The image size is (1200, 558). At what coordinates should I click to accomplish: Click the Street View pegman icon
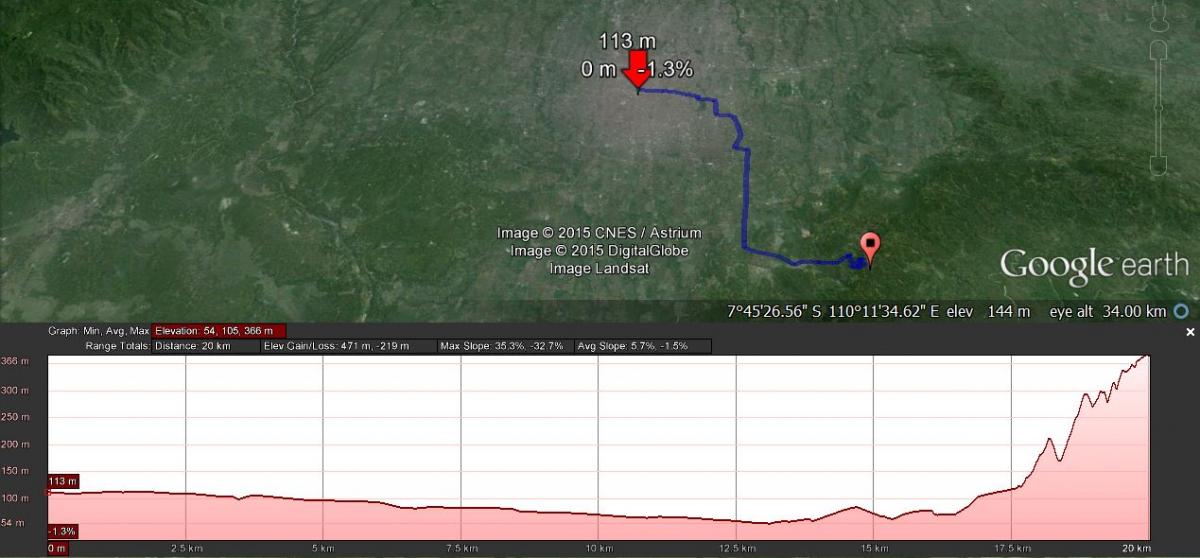coord(1160,16)
